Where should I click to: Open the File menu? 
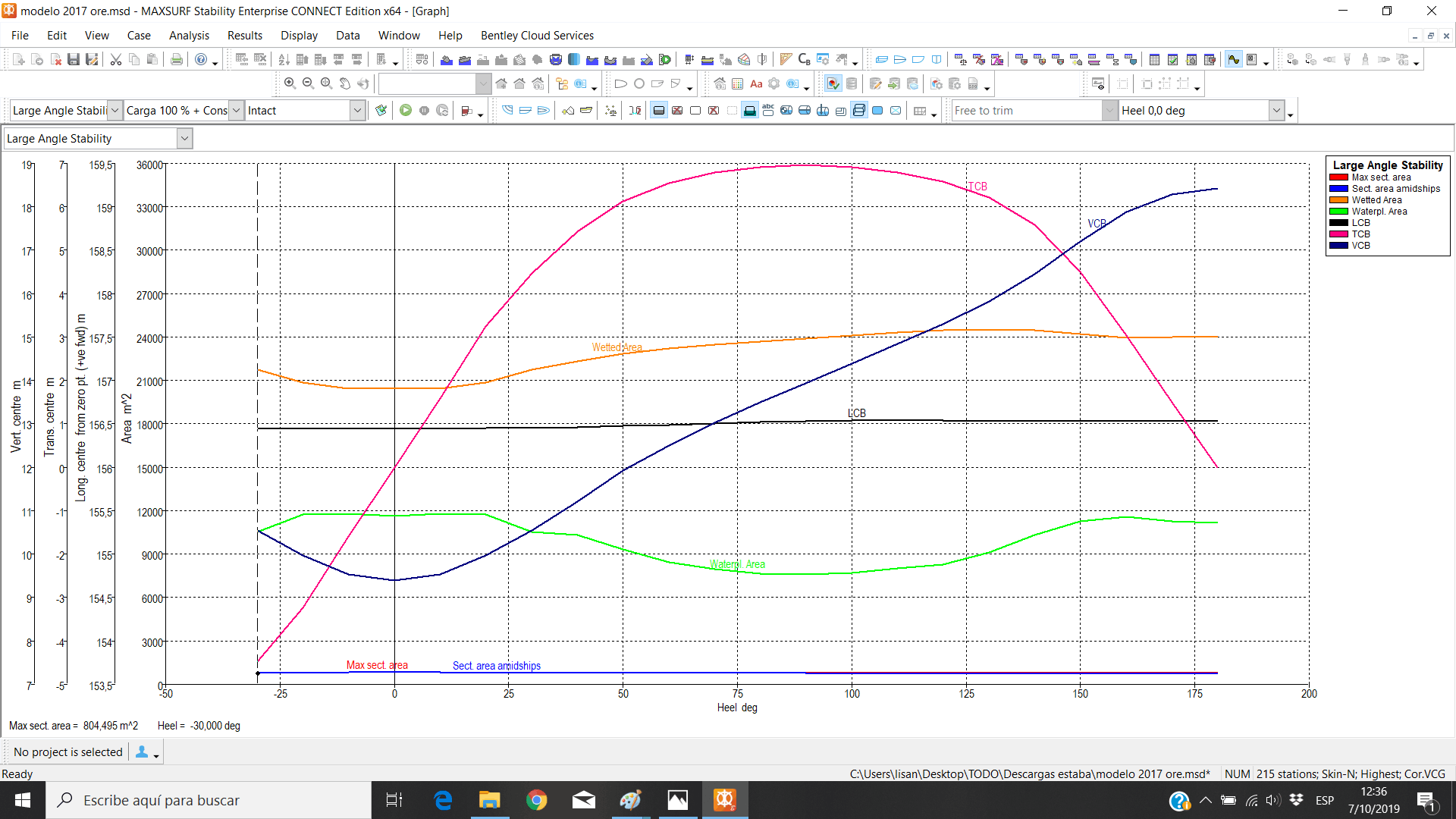click(x=20, y=35)
